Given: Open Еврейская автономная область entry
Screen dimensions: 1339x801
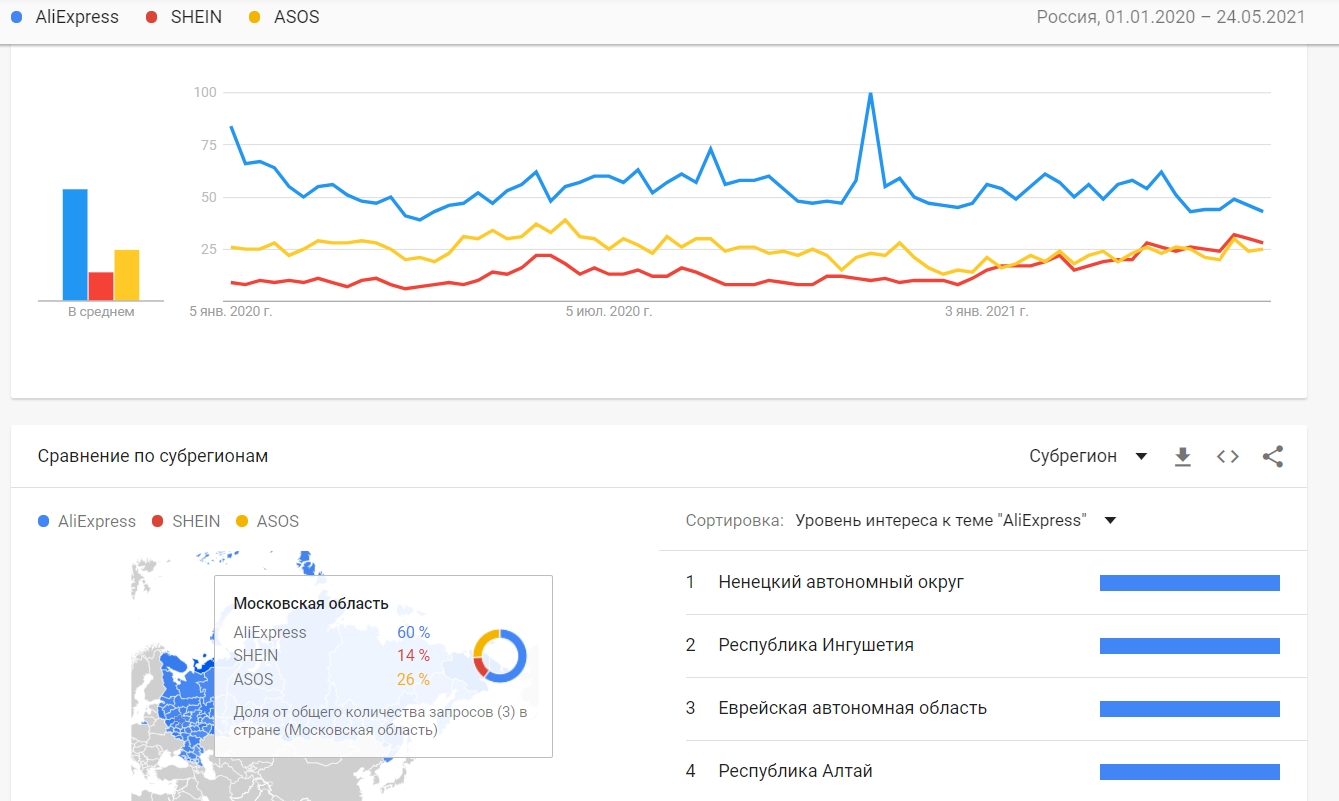Looking at the screenshot, I should click(x=983, y=708).
